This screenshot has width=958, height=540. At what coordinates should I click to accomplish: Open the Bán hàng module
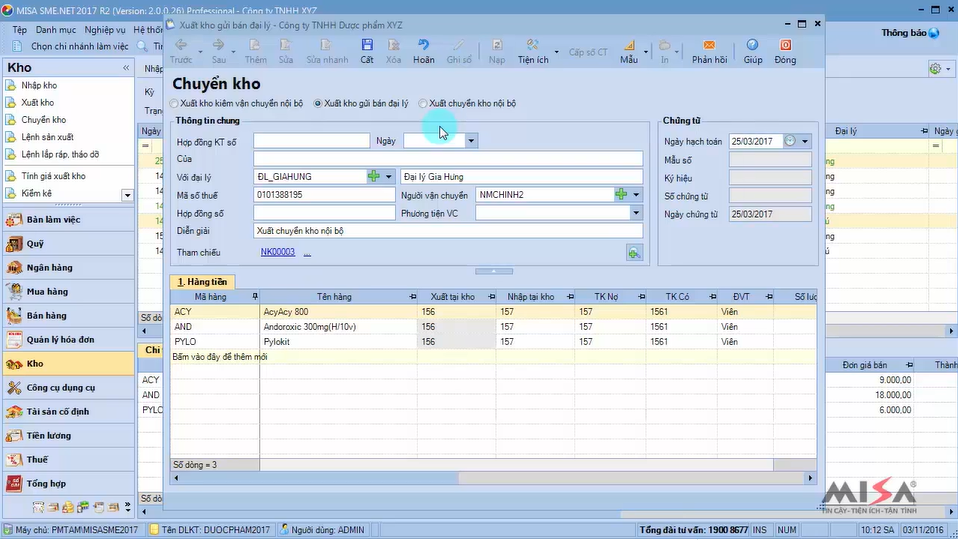[68, 316]
